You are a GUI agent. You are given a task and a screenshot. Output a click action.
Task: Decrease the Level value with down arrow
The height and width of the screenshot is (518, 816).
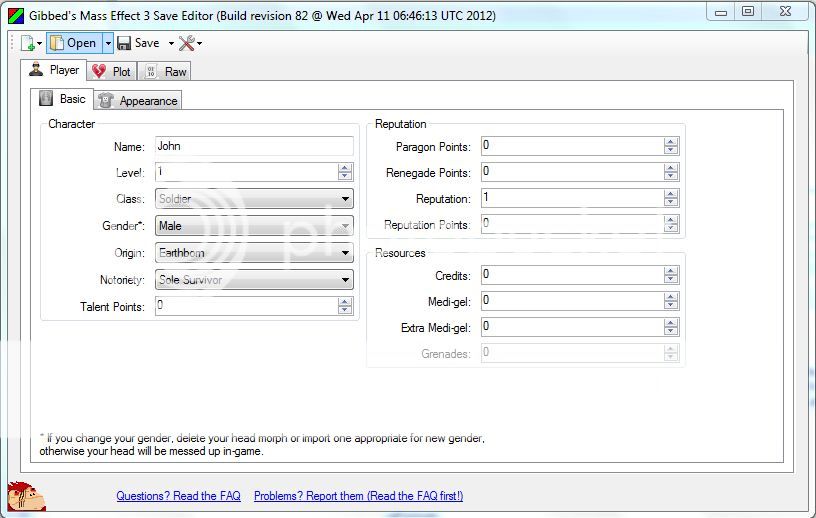(345, 176)
